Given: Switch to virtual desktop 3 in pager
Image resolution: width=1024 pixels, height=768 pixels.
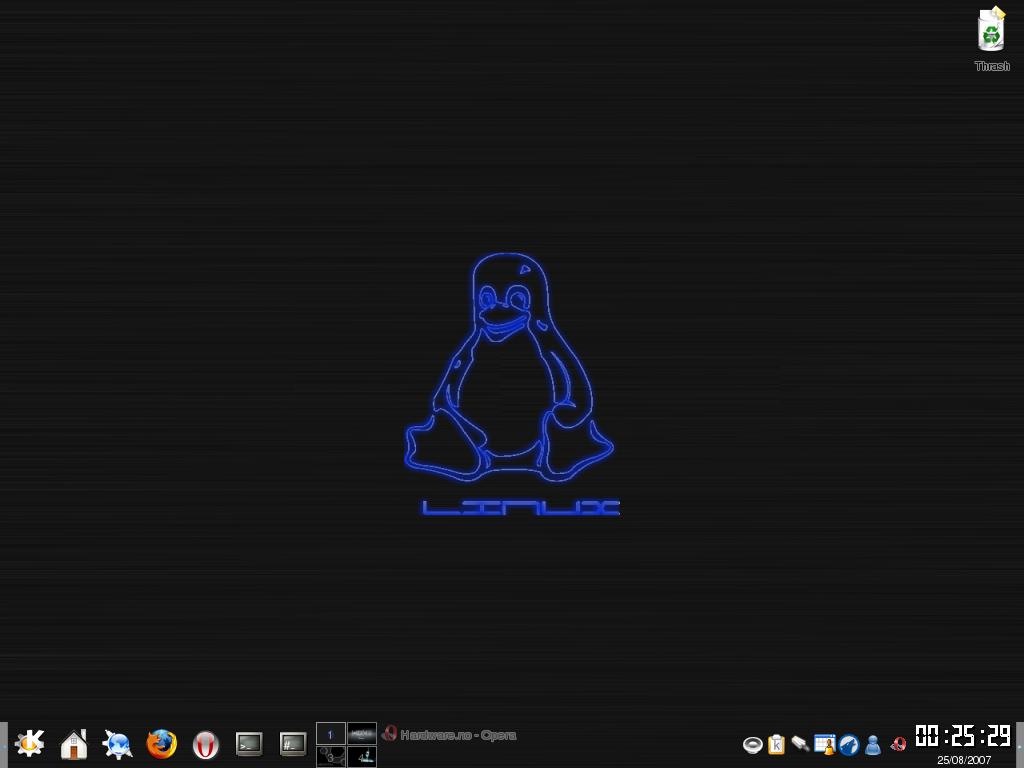Looking at the screenshot, I should 330,756.
